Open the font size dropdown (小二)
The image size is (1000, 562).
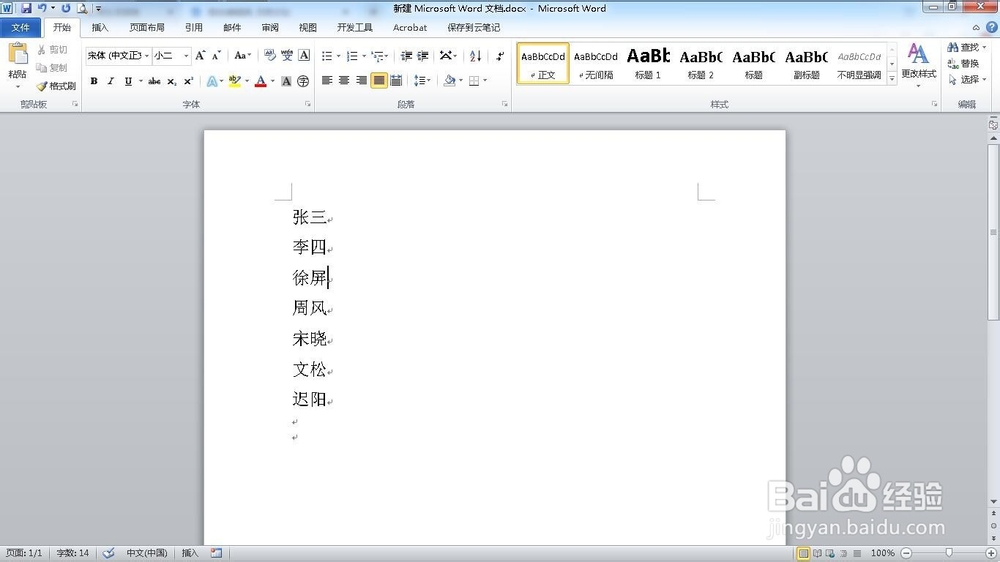(186, 55)
